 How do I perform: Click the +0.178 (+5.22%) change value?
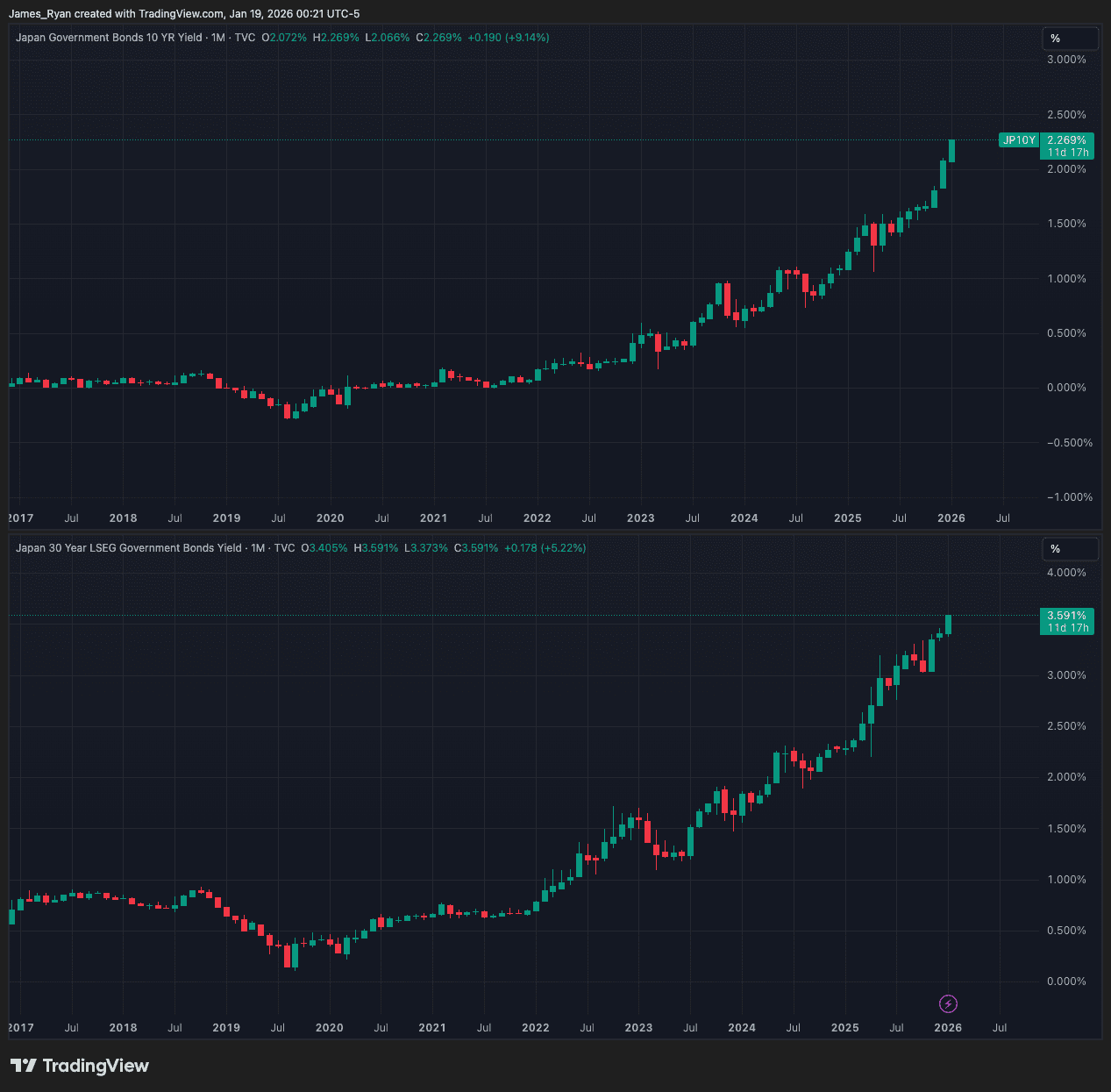click(x=545, y=548)
